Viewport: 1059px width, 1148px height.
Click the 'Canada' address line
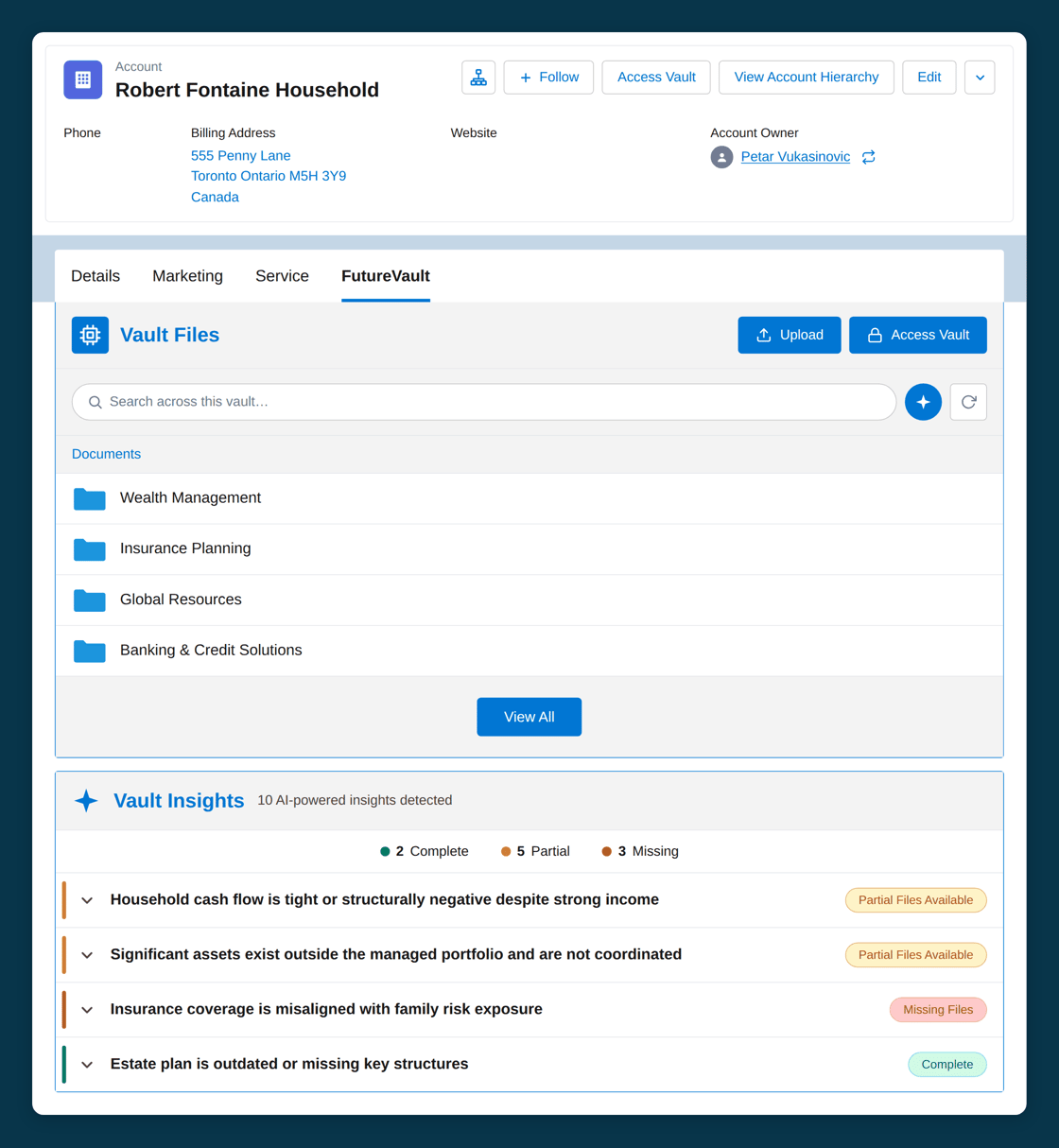coord(215,197)
